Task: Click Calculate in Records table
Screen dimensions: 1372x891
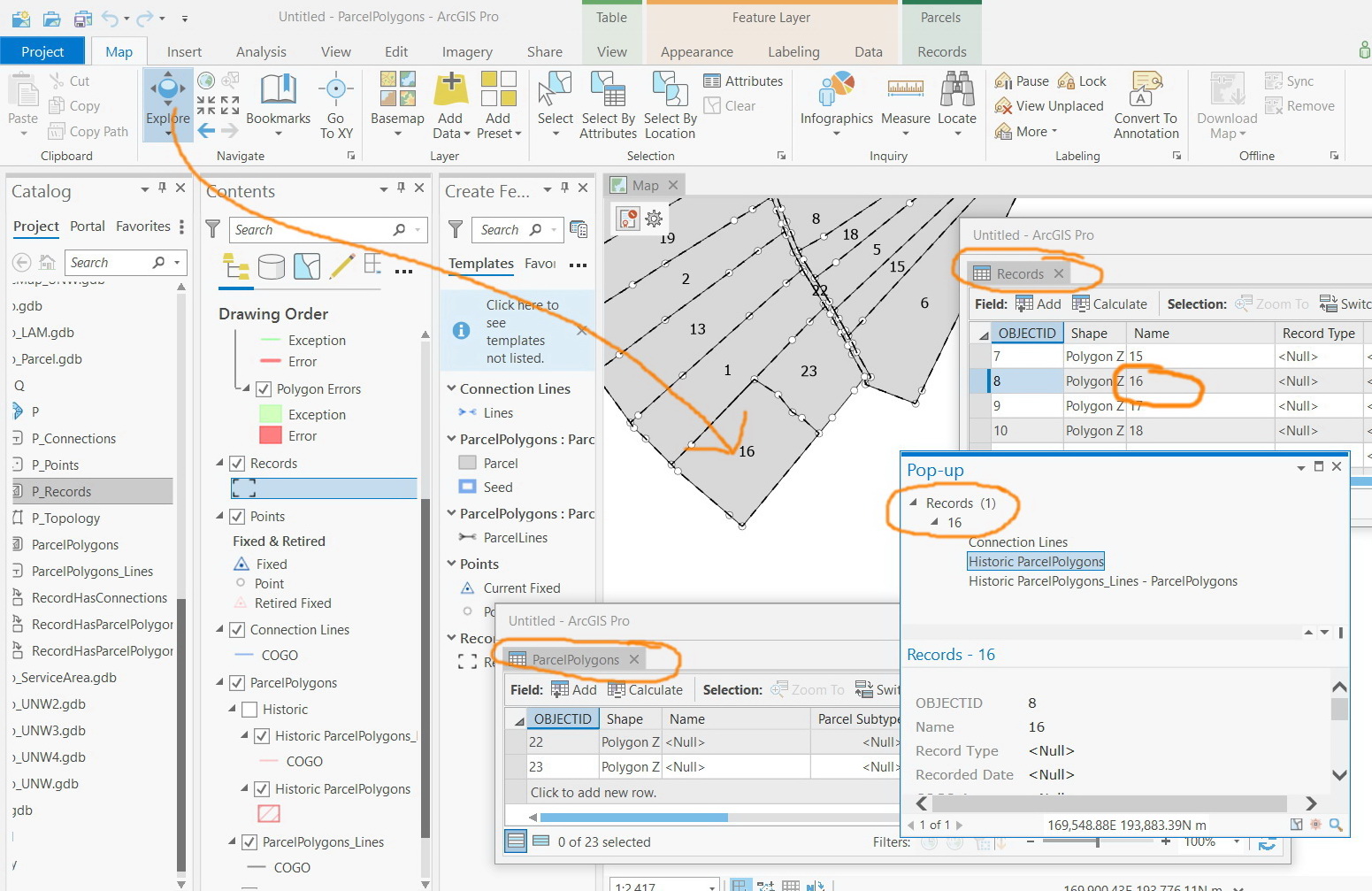Action: click(1110, 304)
